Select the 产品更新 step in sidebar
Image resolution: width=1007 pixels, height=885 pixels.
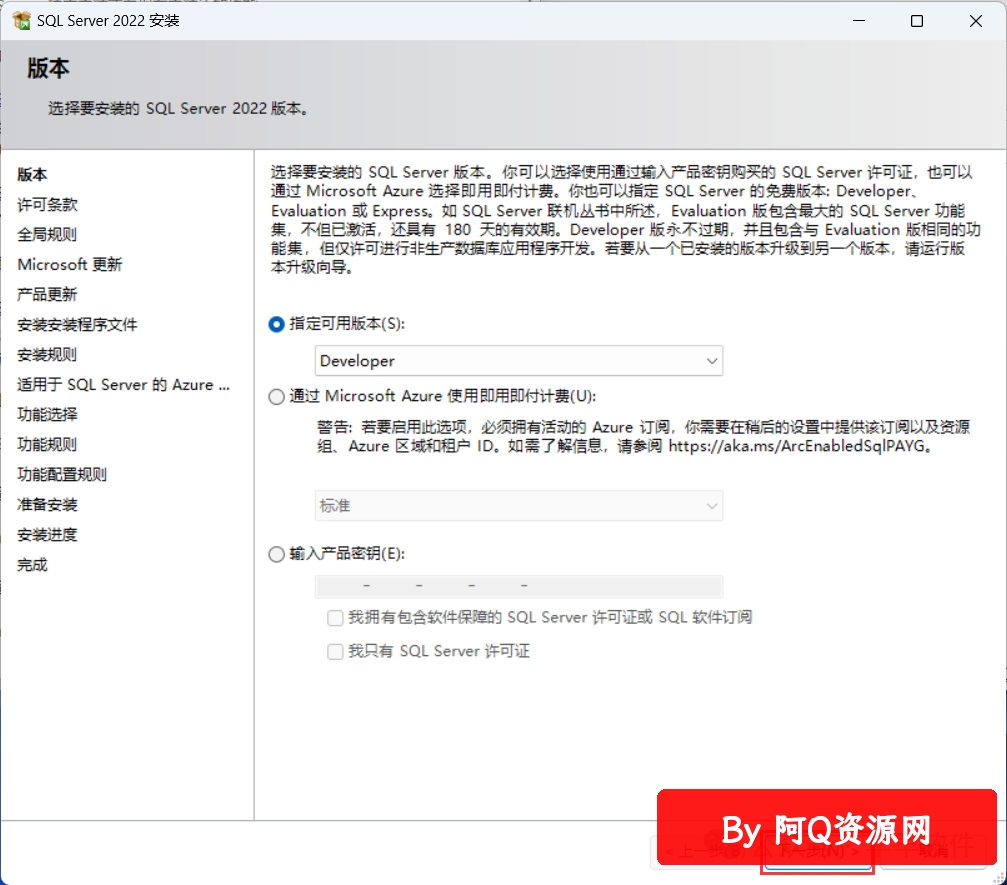(47, 295)
